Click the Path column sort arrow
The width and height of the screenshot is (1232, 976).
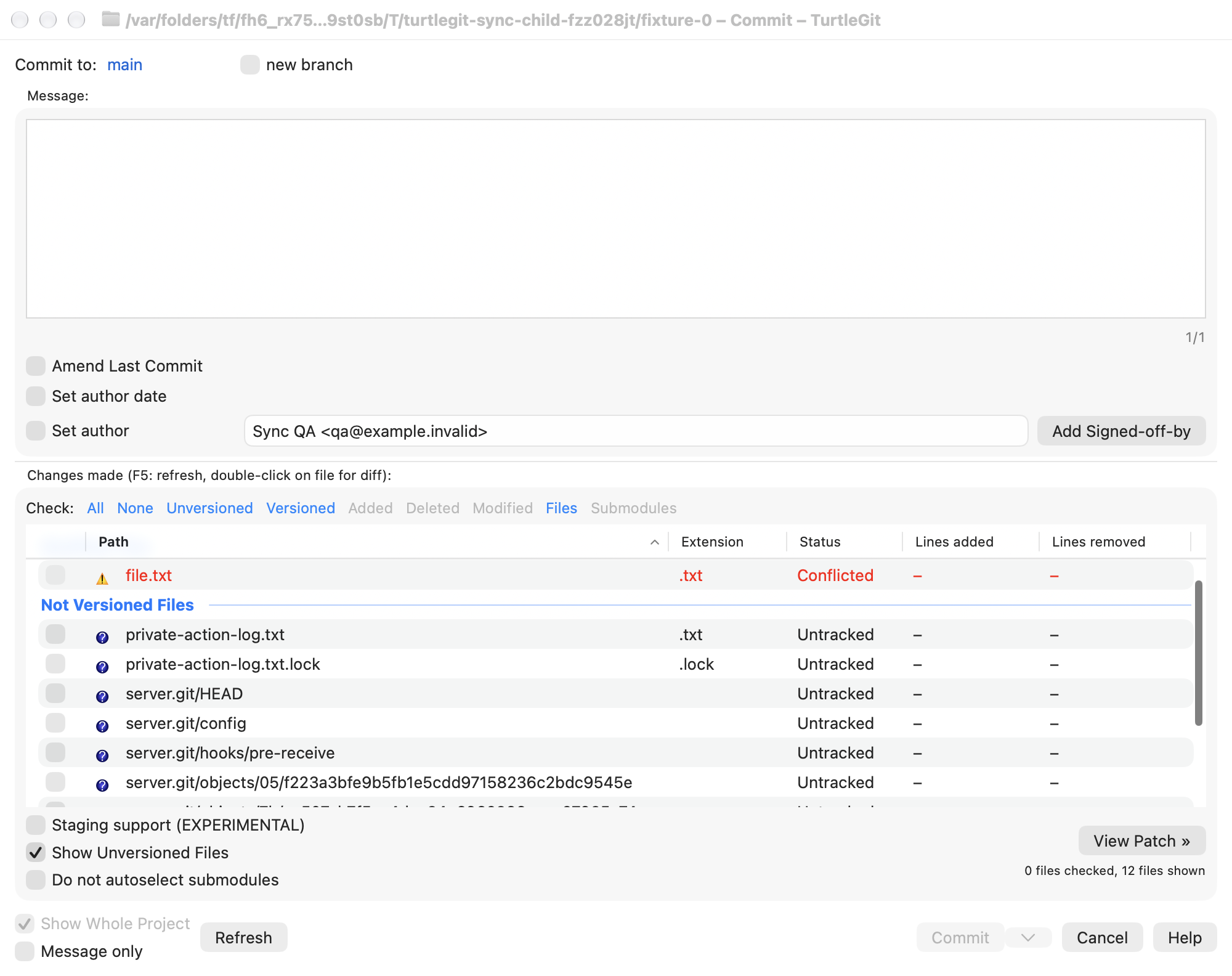coord(655,542)
